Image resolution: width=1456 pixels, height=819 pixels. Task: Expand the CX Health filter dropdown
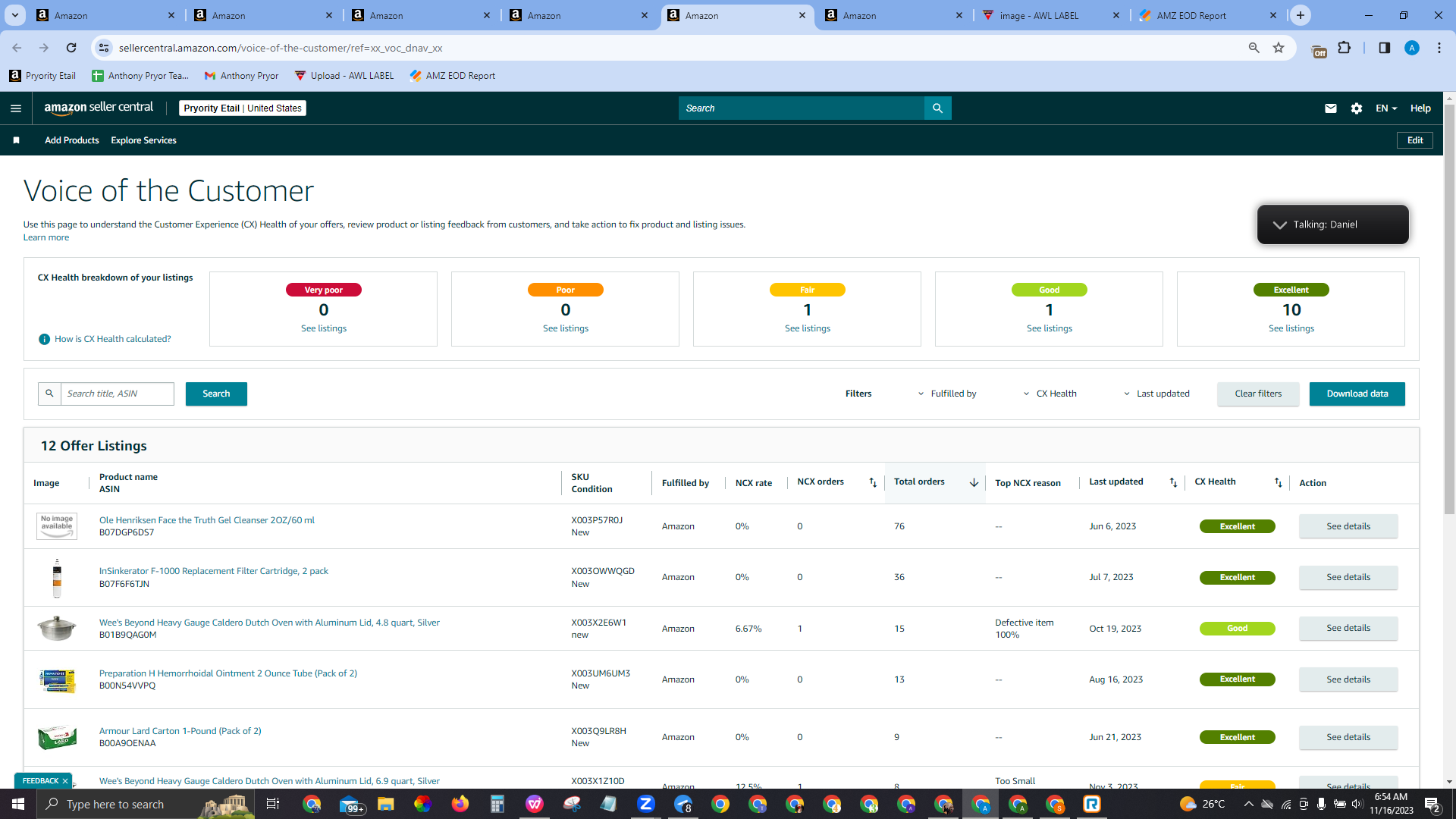[x=1050, y=394]
